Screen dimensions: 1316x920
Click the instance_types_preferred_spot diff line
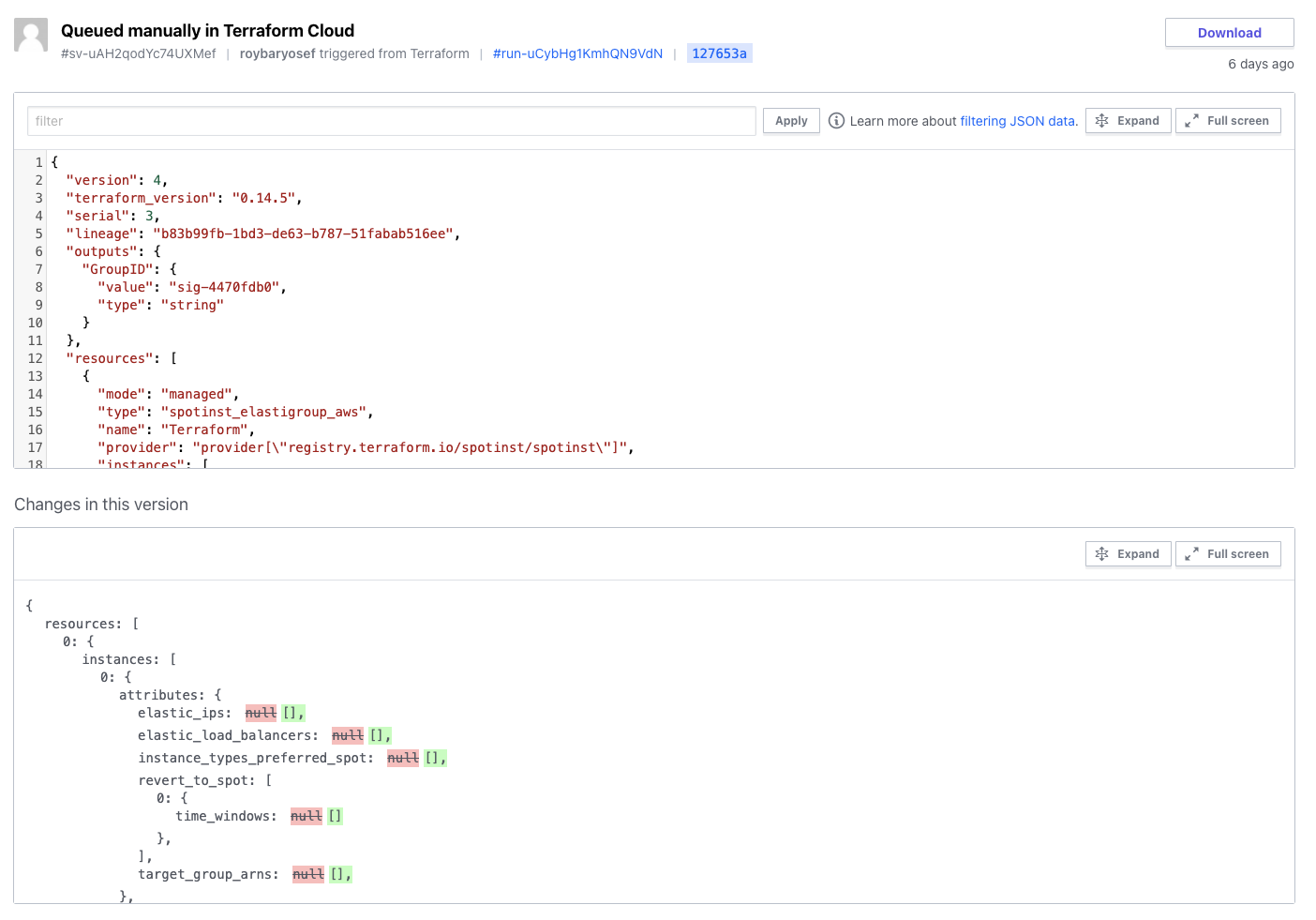click(x=292, y=758)
